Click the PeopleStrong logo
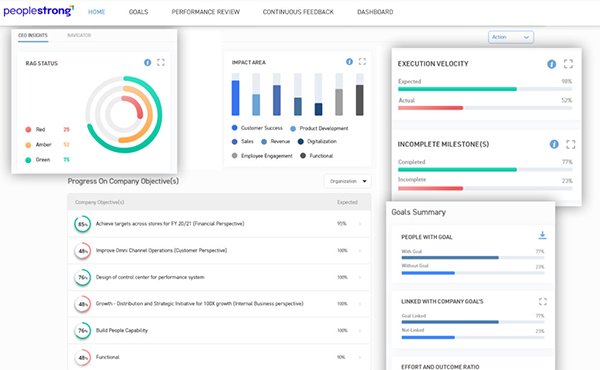The width and height of the screenshot is (600, 370). coord(39,11)
